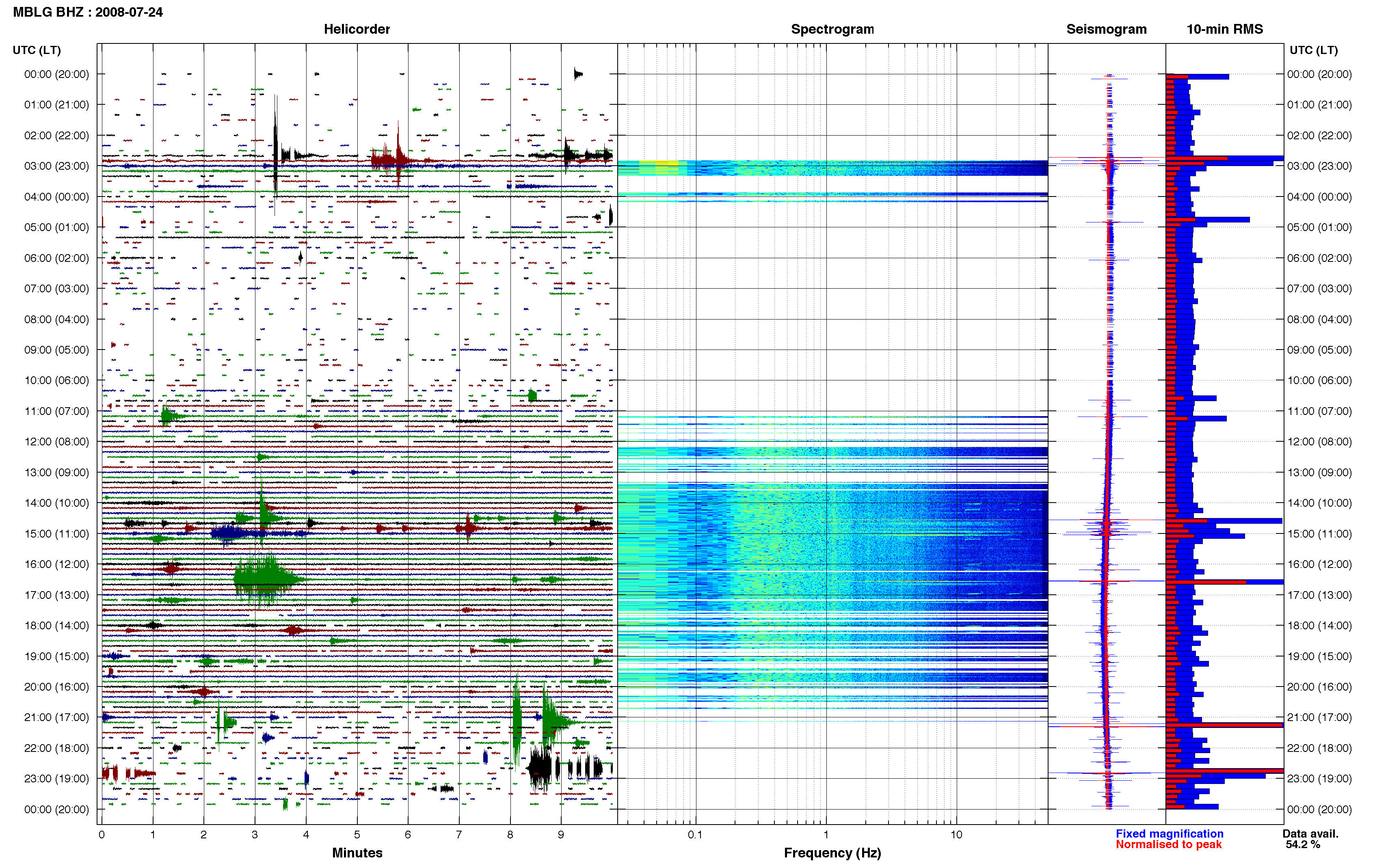The image size is (1388, 868).
Task: Click minute tick 0 under the Helicorder
Action: pyautogui.click(x=102, y=835)
